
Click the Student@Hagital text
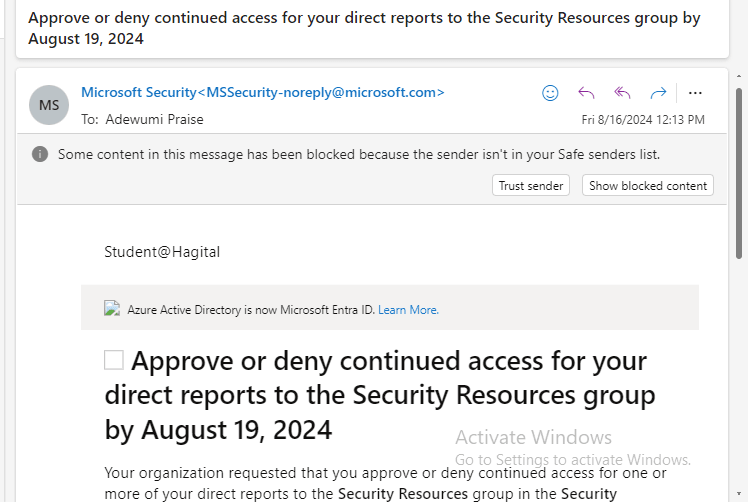pyautogui.click(x=162, y=252)
